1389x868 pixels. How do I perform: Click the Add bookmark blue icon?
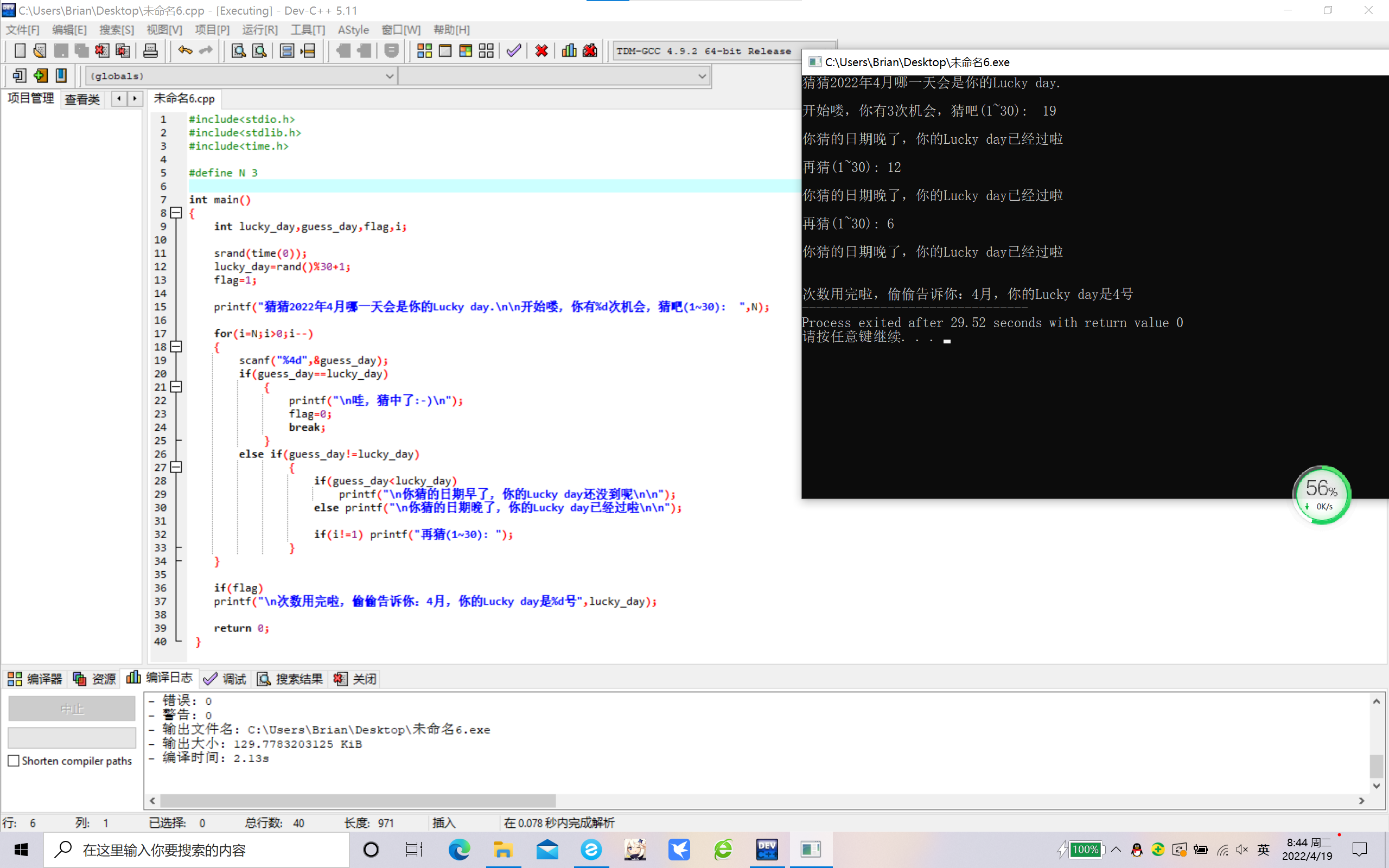pos(61,75)
